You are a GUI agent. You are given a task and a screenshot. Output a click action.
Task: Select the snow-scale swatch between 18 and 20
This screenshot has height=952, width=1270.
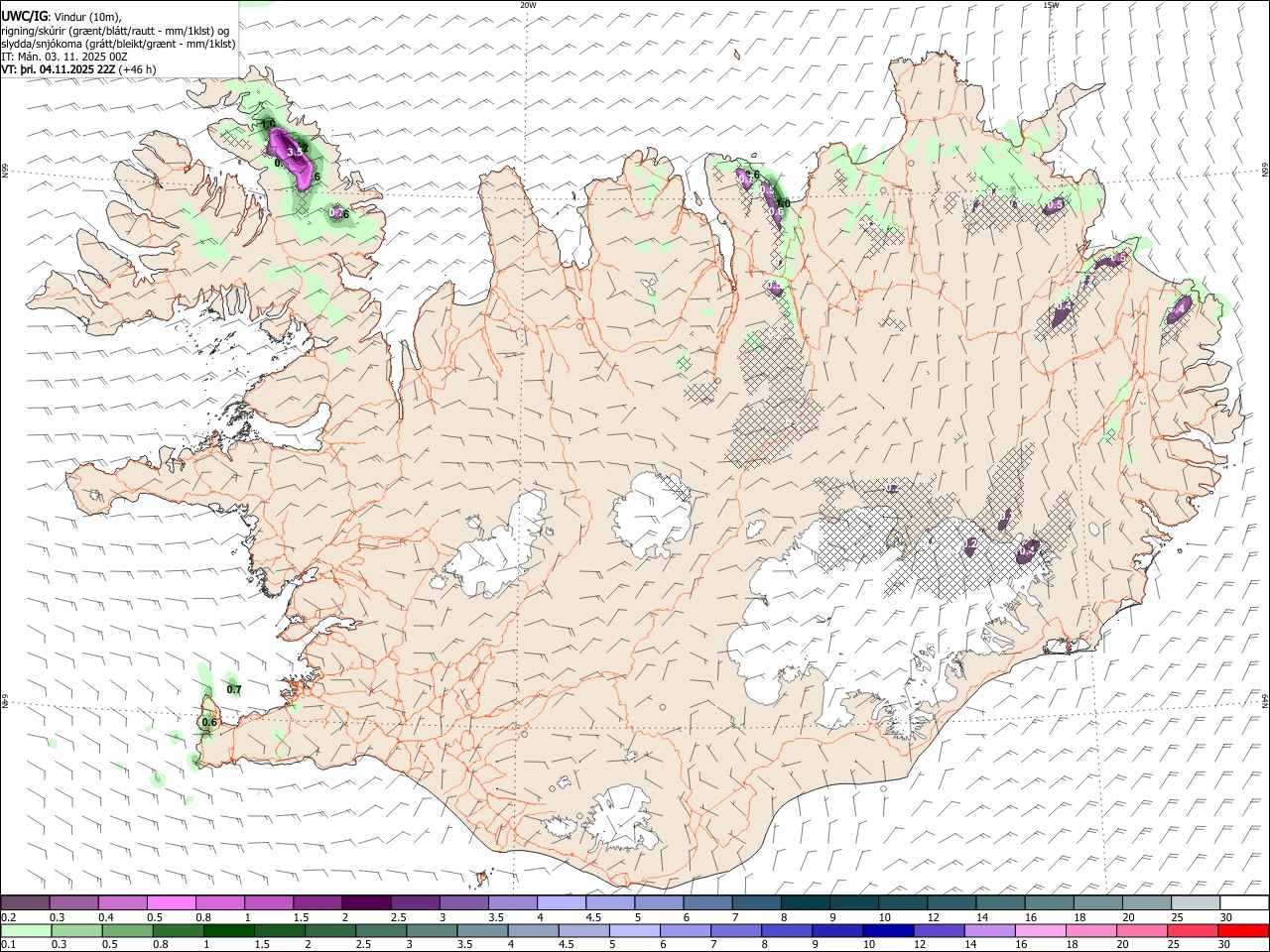[1096, 902]
